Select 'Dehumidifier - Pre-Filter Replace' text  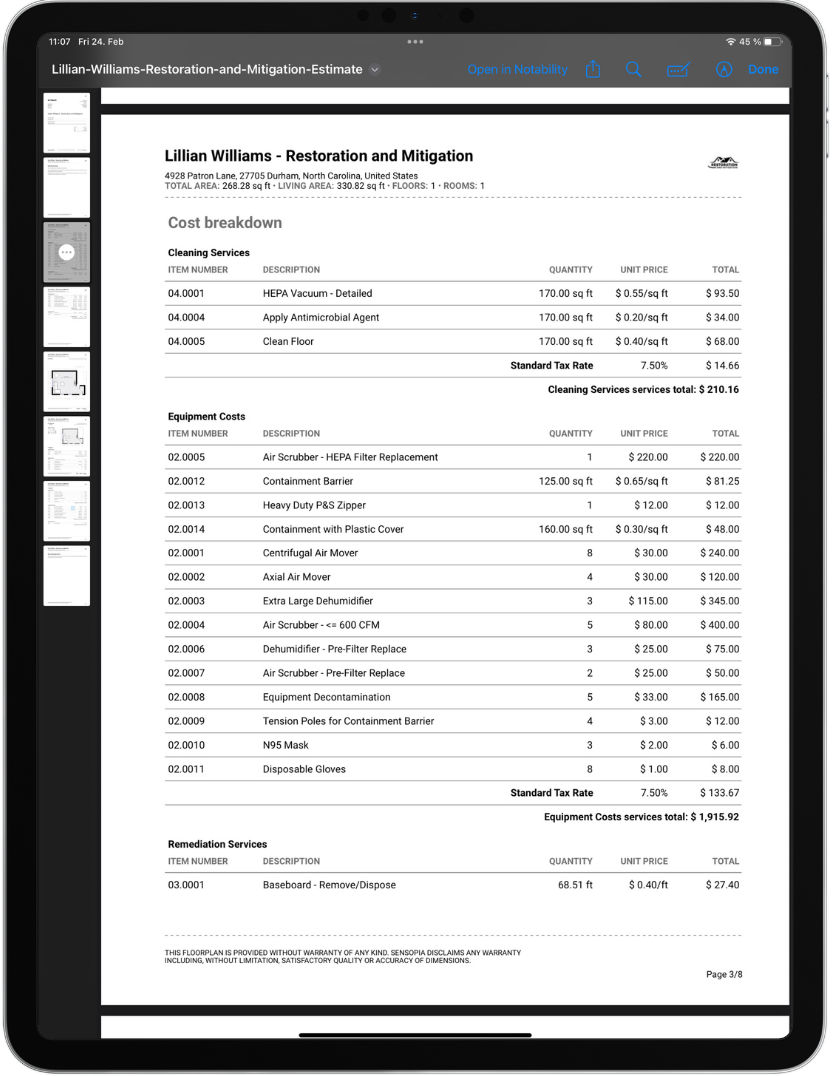334,648
